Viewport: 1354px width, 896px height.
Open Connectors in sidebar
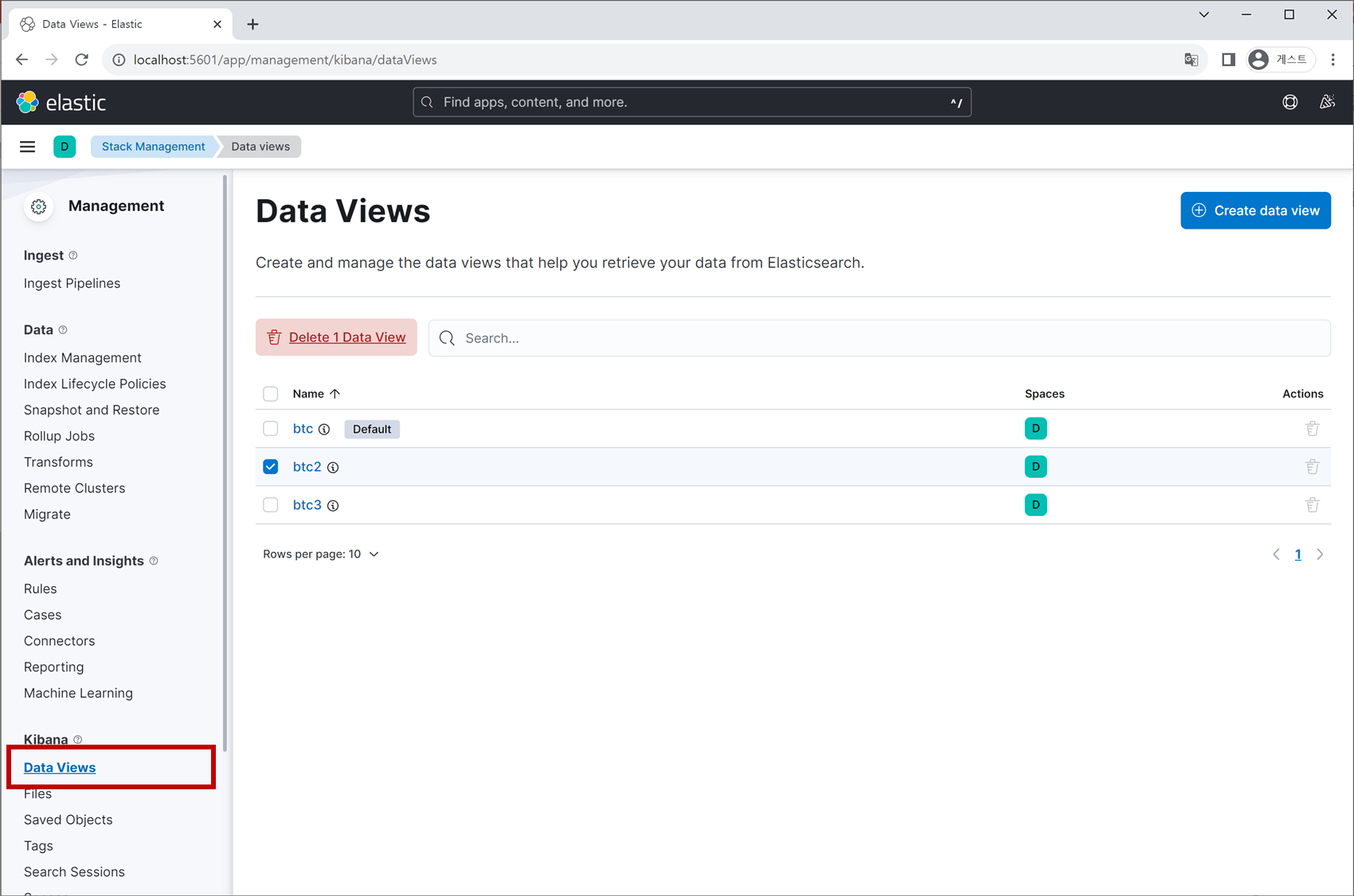point(59,641)
